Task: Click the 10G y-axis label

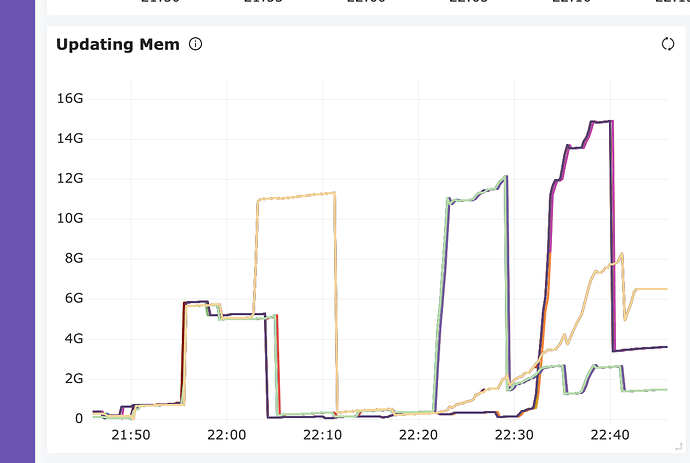Action: pos(70,218)
